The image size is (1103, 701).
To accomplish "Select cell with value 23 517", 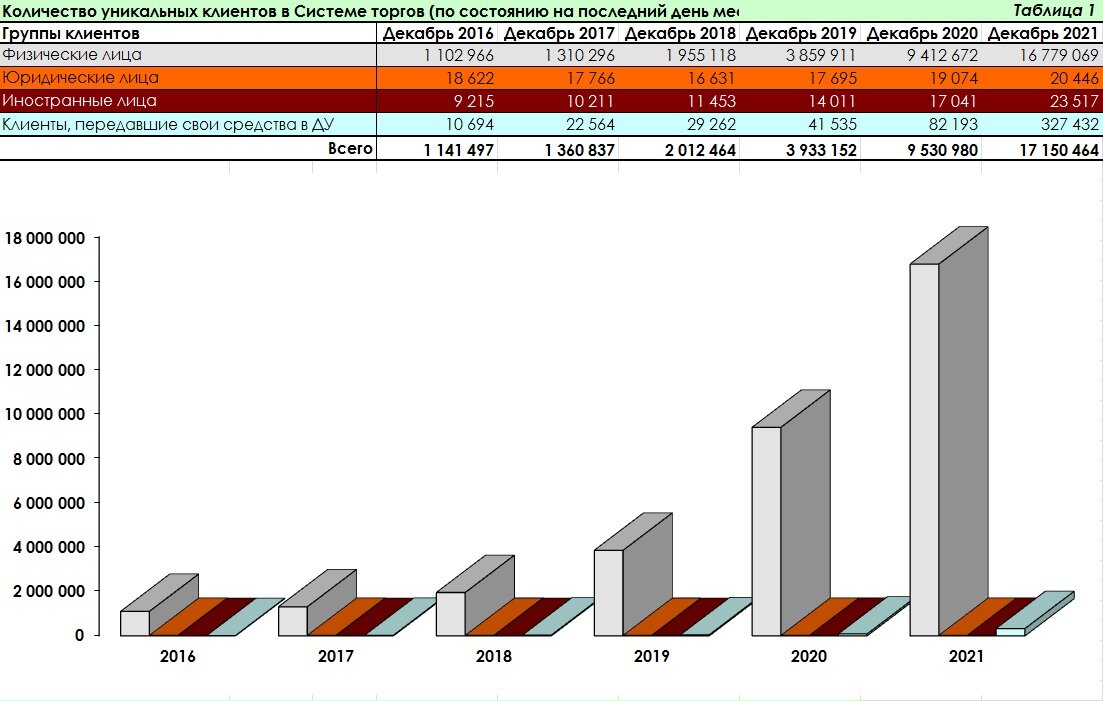I will [1042, 101].
